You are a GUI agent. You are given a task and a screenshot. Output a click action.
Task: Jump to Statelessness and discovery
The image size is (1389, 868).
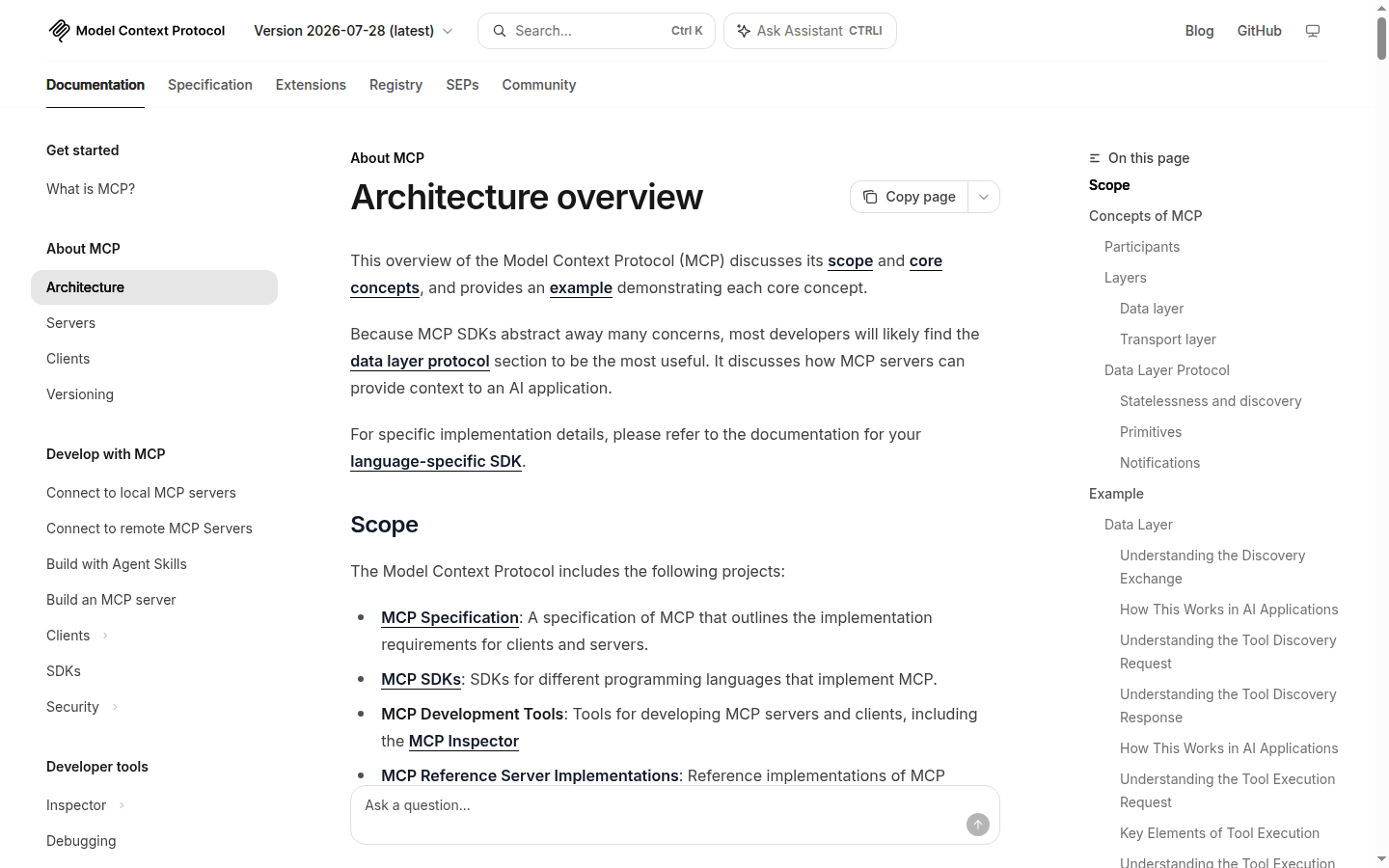[1211, 401]
